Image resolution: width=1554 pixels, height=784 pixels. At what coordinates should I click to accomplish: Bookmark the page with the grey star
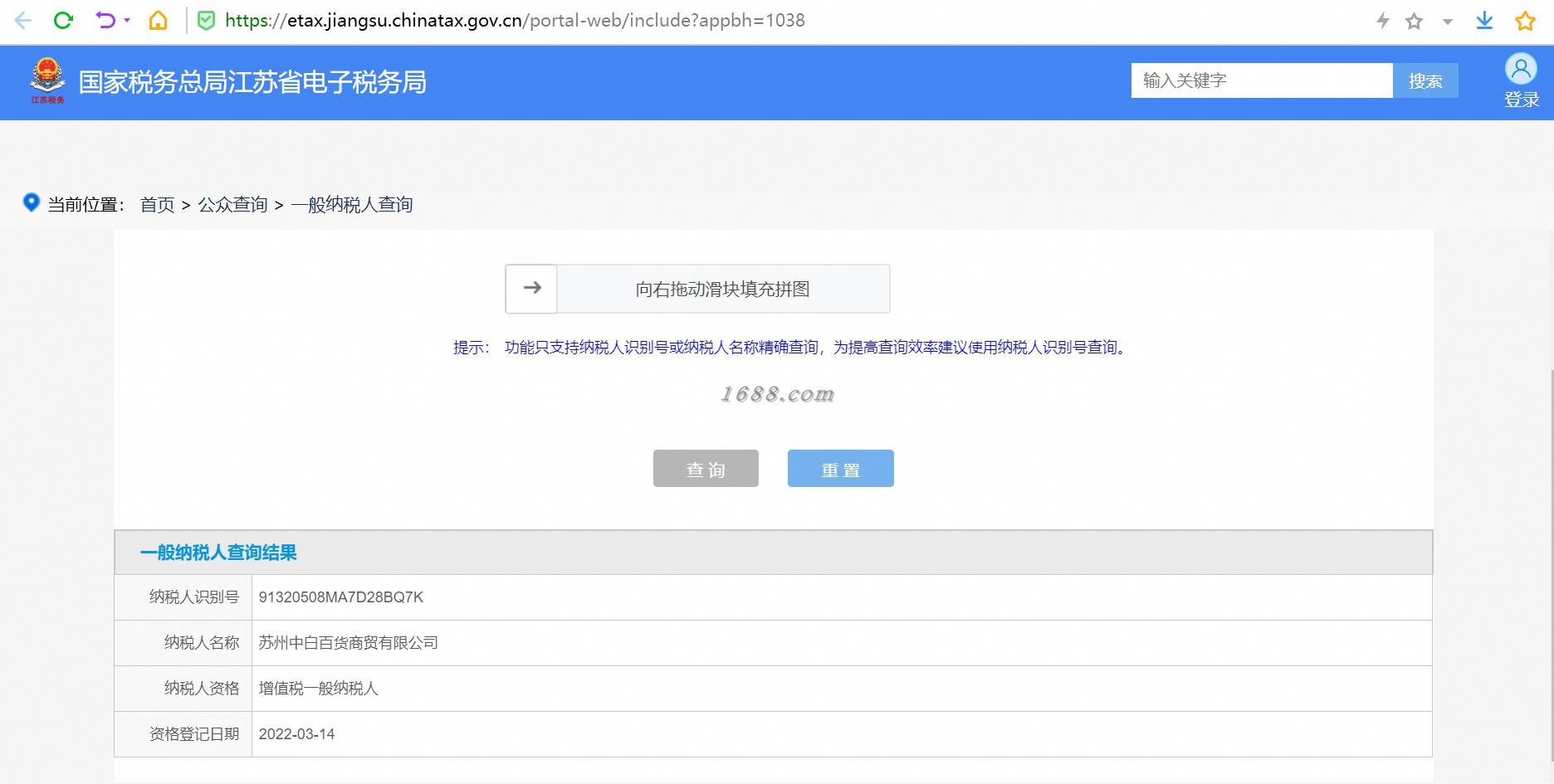click(x=1415, y=22)
